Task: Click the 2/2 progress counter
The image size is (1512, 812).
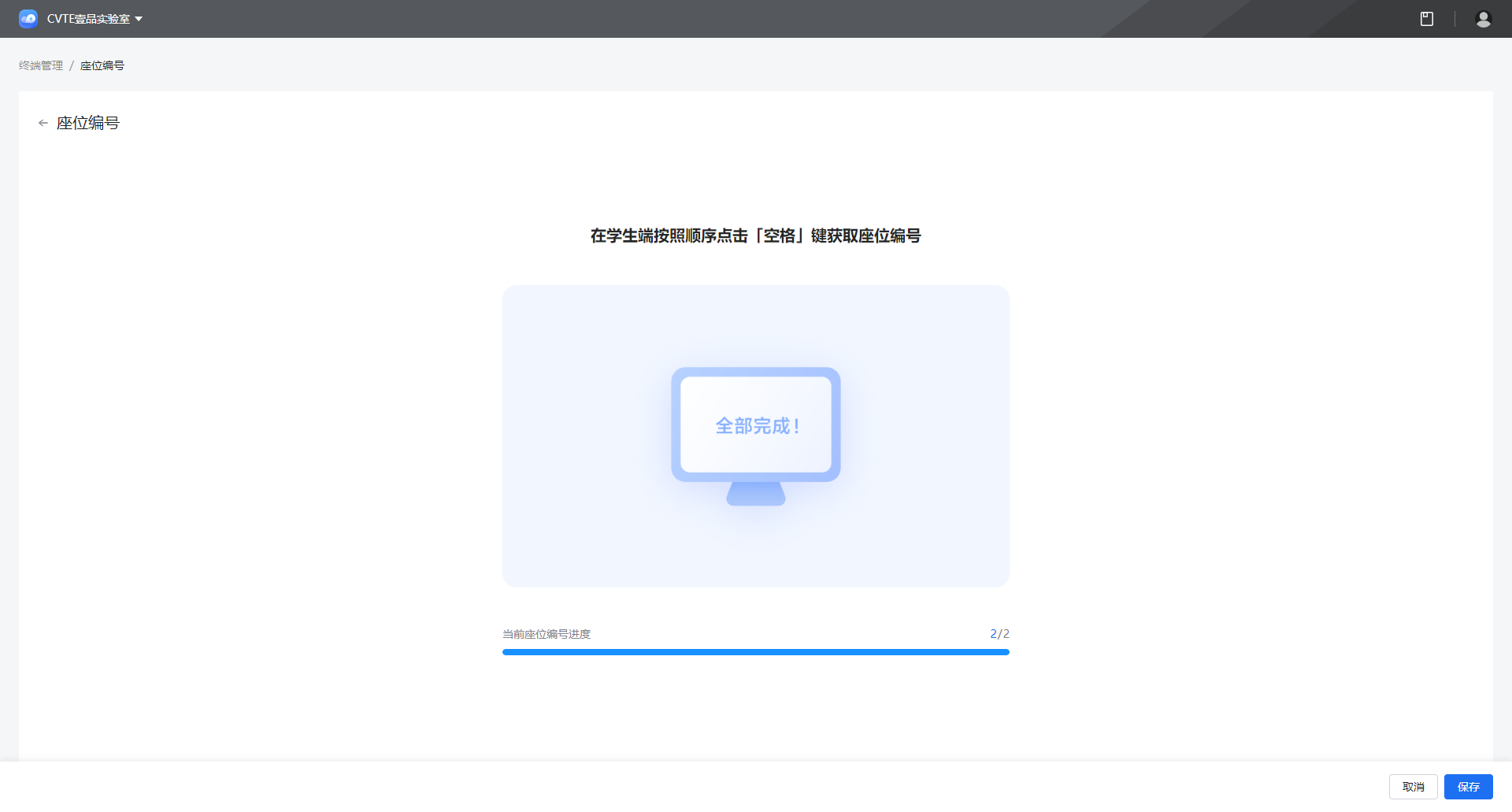Action: point(999,633)
